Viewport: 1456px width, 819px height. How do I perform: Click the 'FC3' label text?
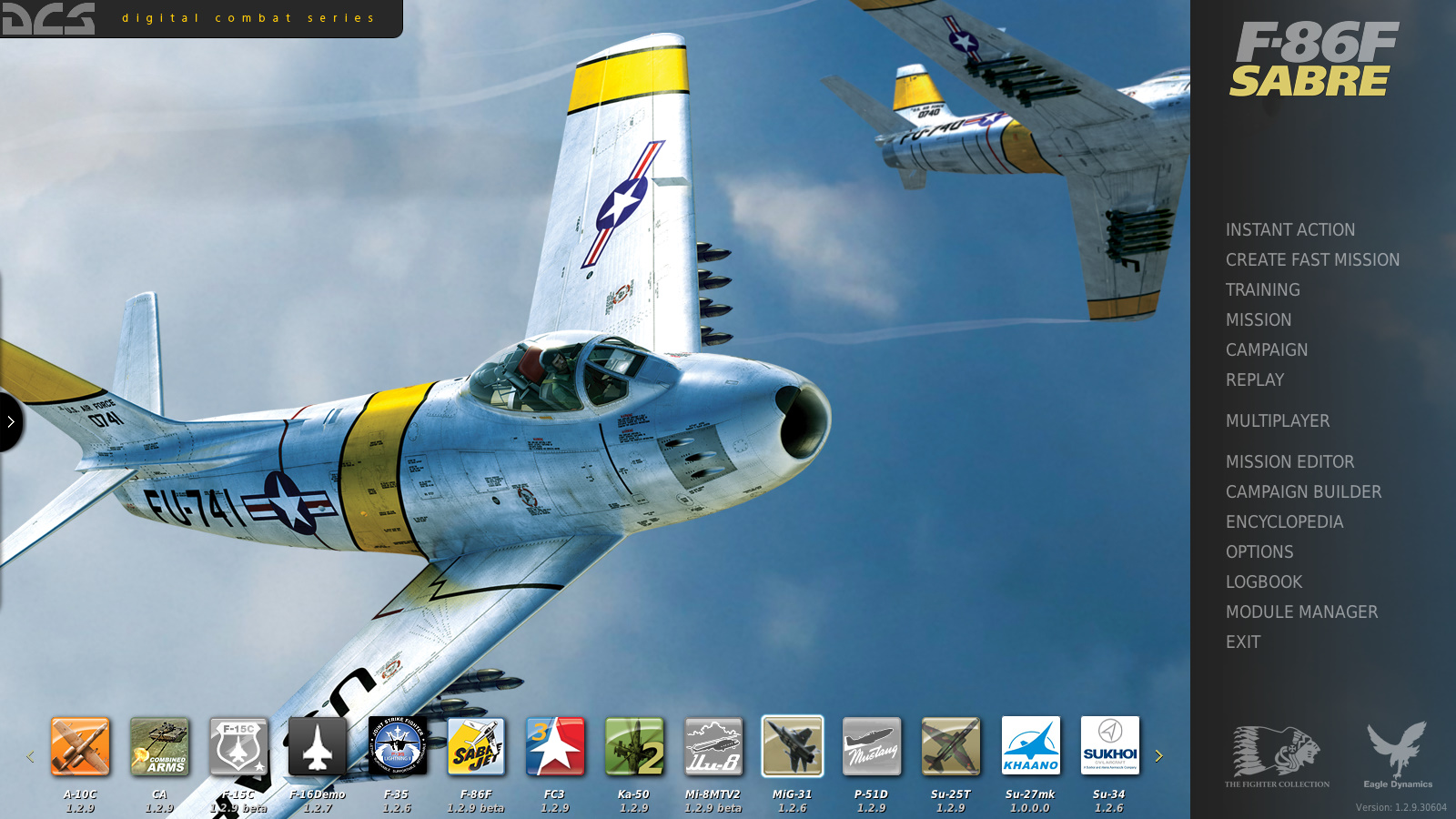coord(554,794)
